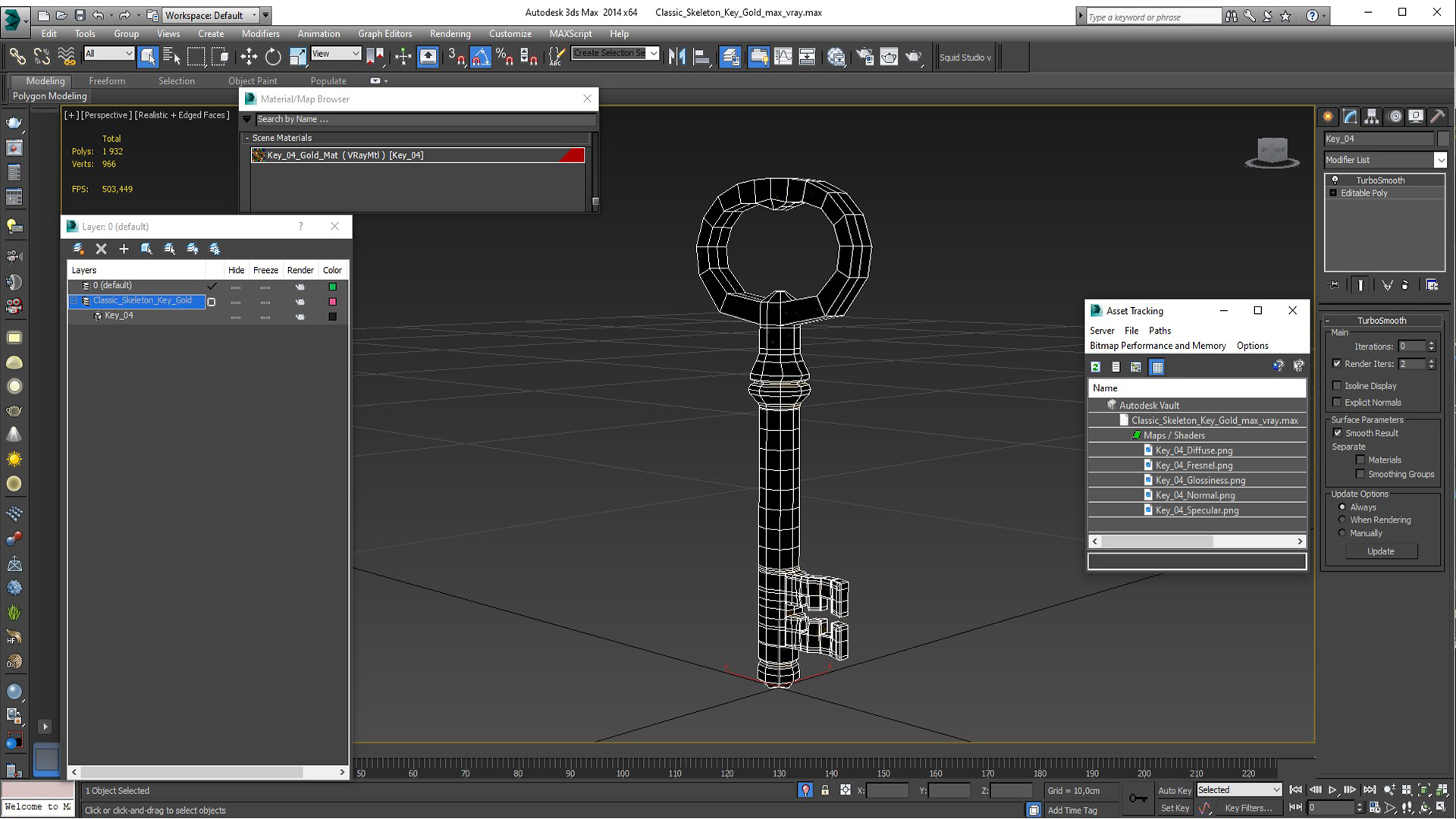Toggle the Smooth Result checkbox
Image resolution: width=1456 pixels, height=819 pixels.
coord(1338,433)
